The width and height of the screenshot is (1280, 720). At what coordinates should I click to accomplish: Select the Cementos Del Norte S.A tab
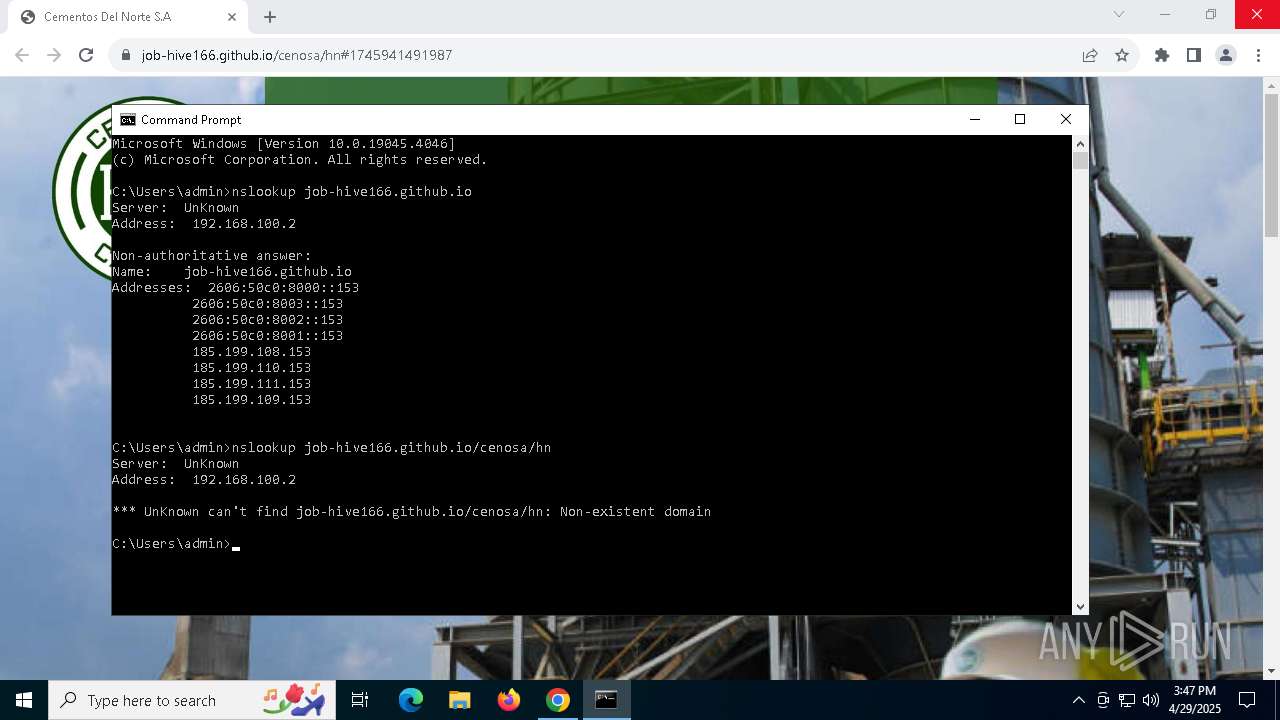pyautogui.click(x=127, y=17)
